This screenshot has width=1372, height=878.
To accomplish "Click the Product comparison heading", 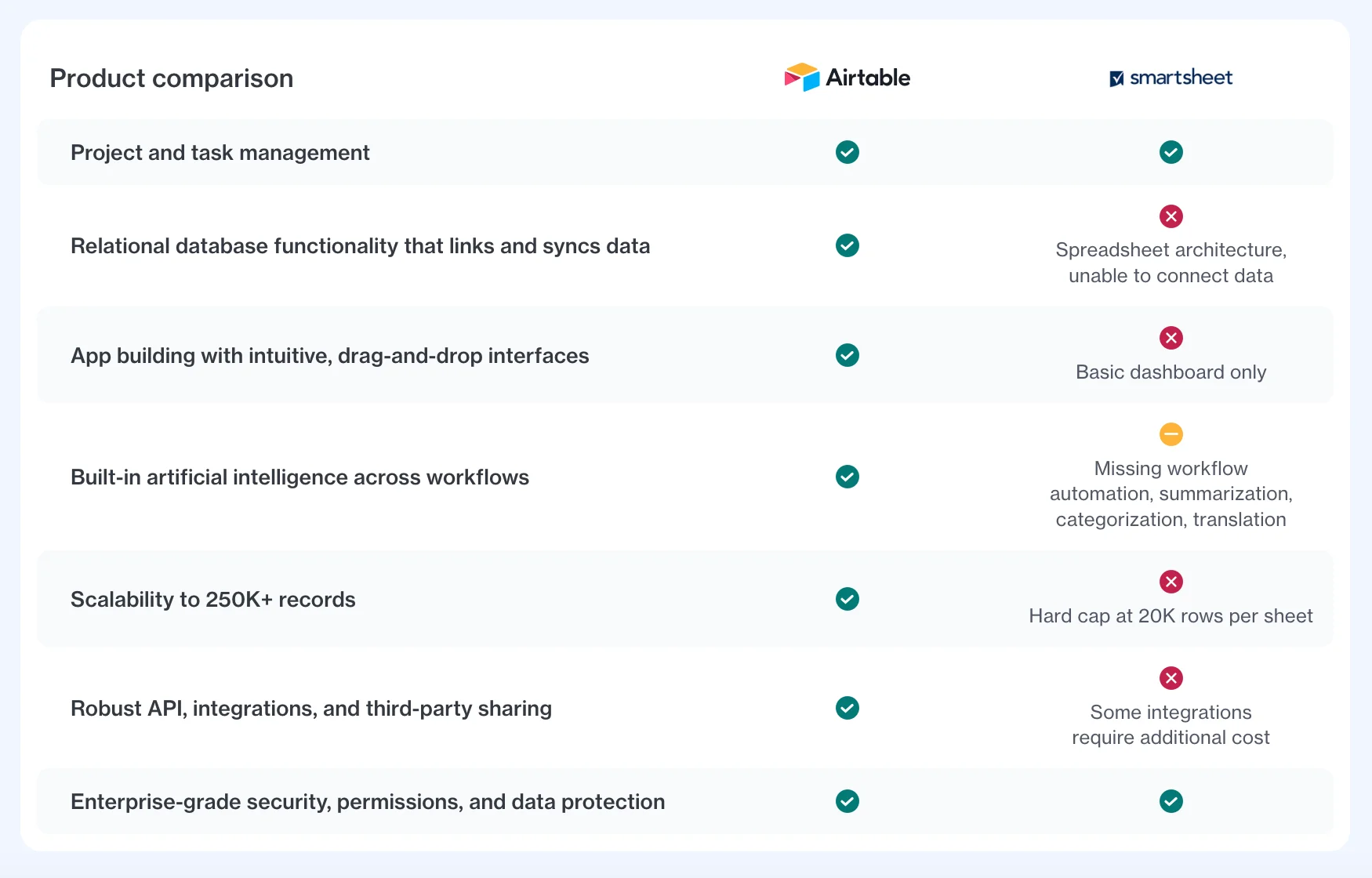I will coord(172,78).
